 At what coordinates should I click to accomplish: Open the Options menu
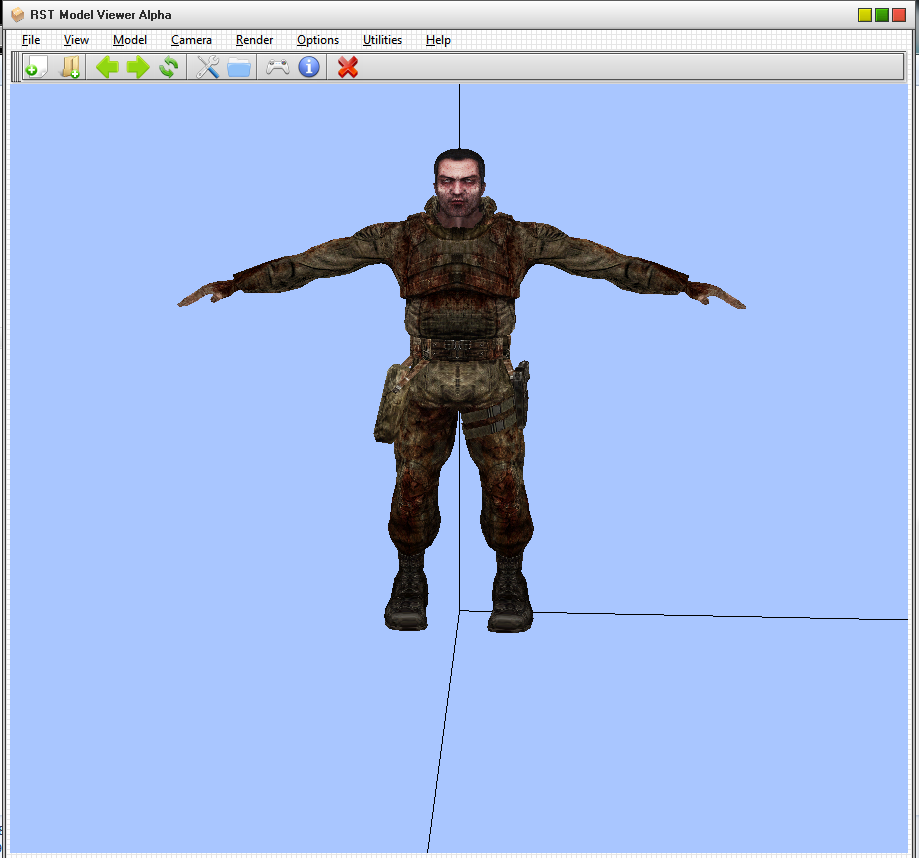click(x=318, y=40)
